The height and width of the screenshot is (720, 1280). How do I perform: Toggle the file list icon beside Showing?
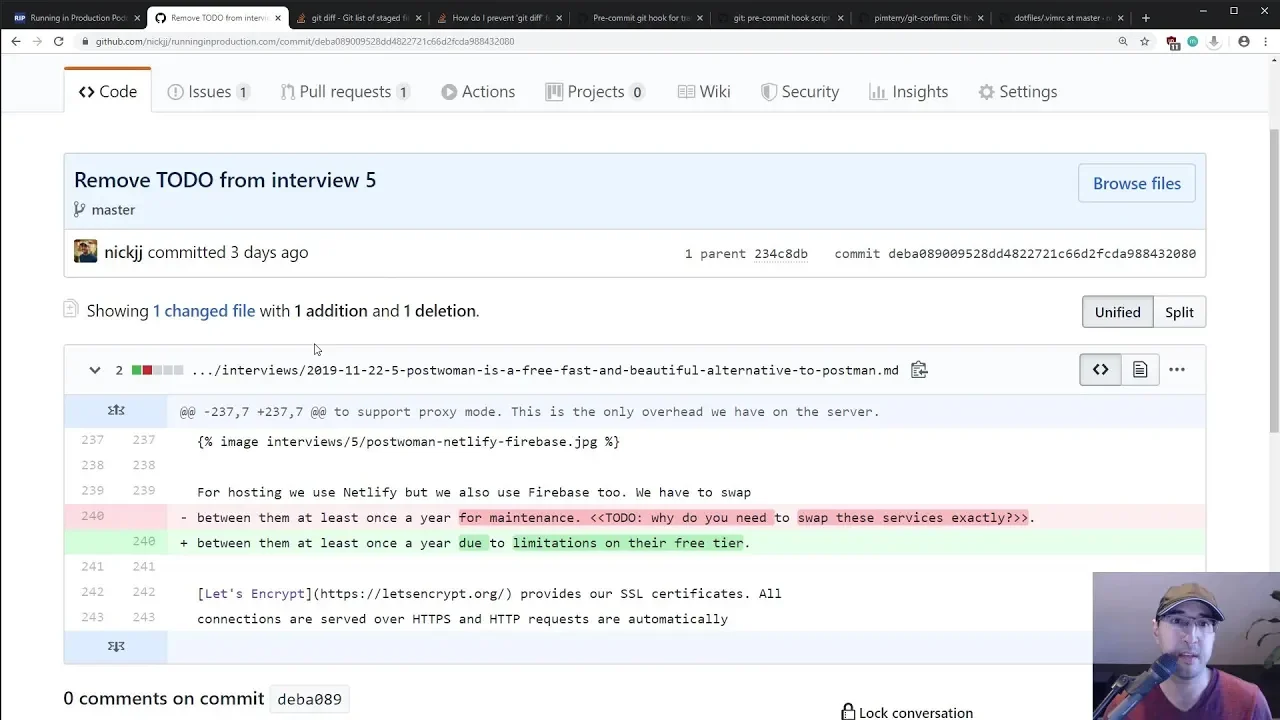point(70,309)
